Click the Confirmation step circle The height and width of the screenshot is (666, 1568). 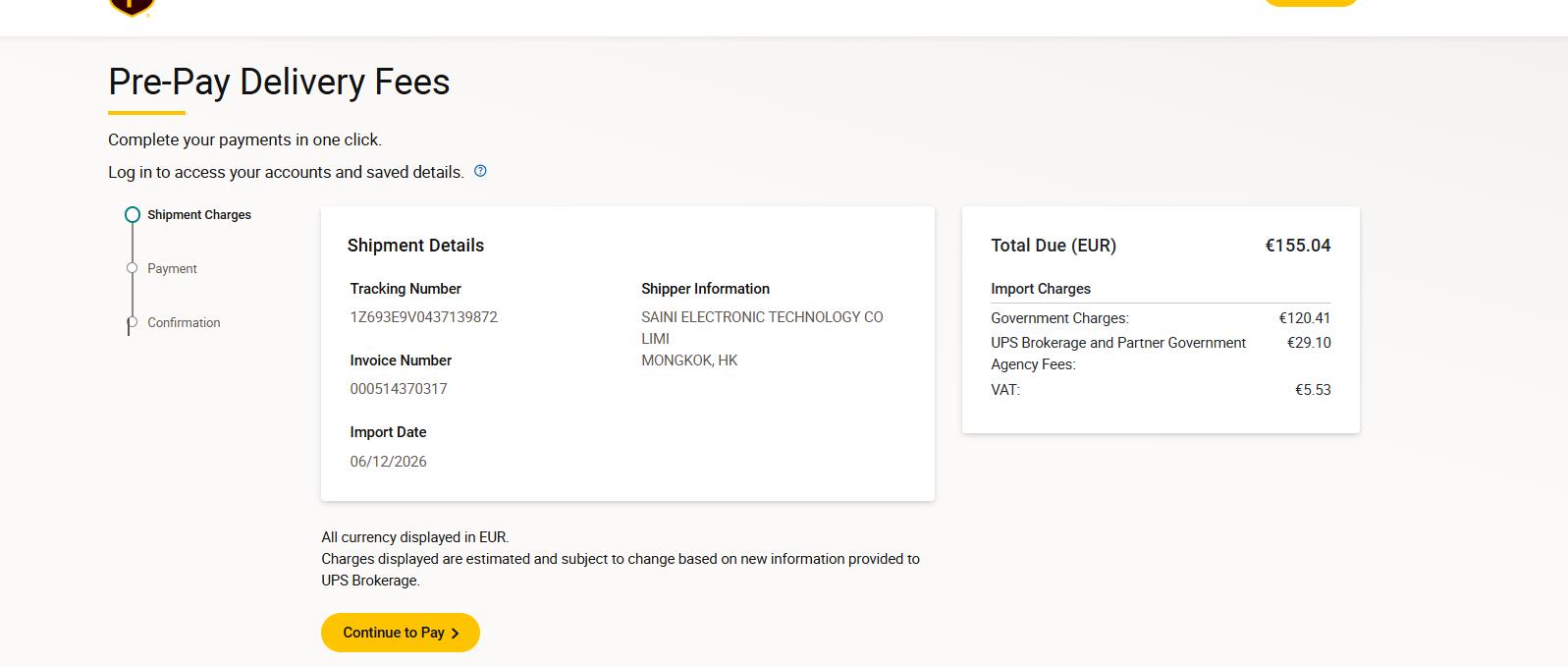click(133, 322)
